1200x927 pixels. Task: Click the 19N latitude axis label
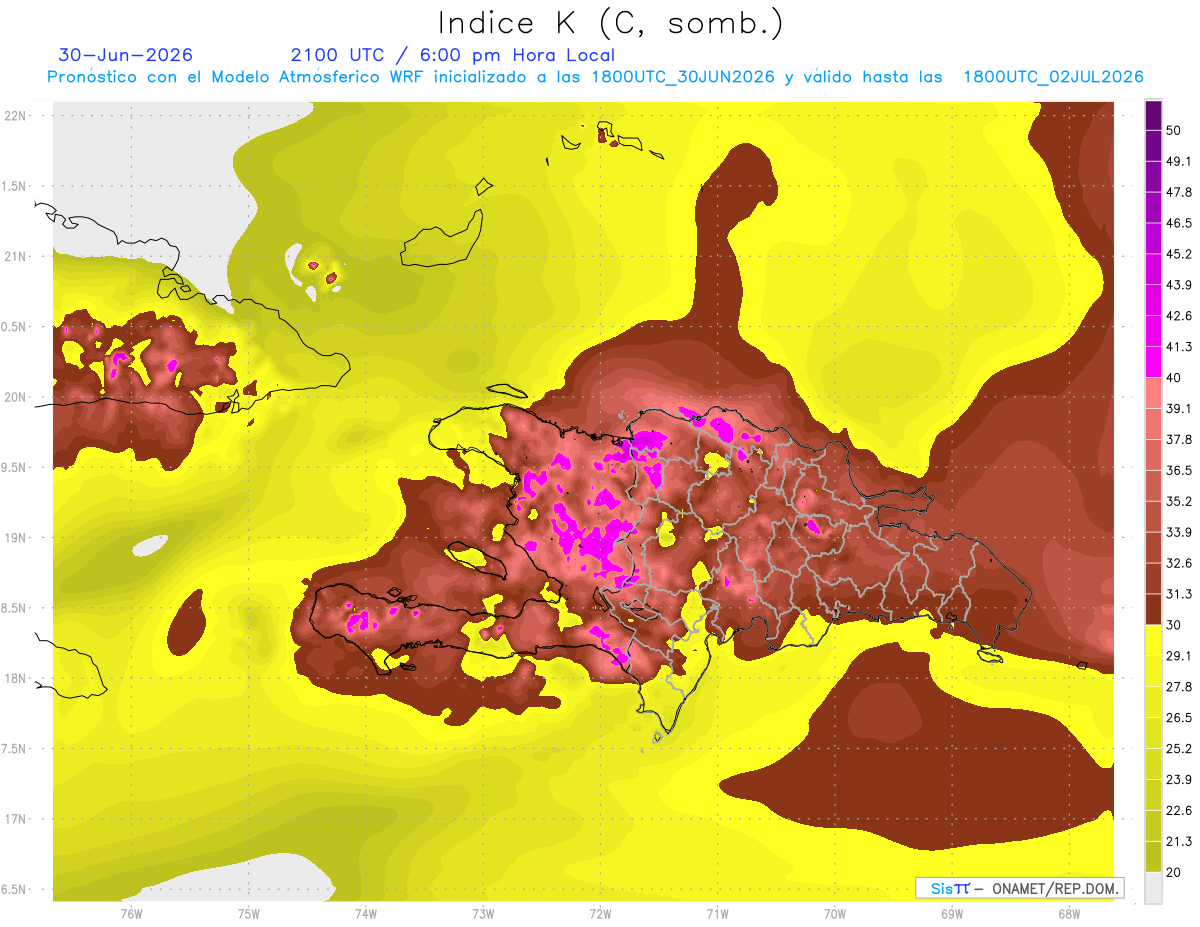pos(15,537)
